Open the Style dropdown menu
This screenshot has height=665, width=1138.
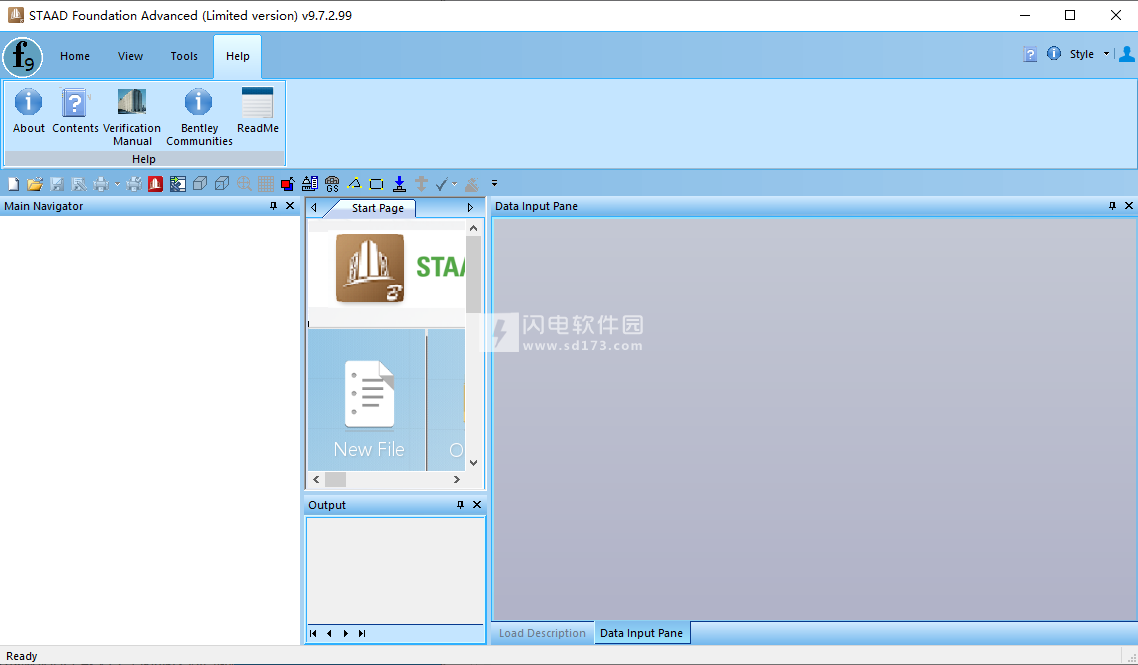(1089, 54)
